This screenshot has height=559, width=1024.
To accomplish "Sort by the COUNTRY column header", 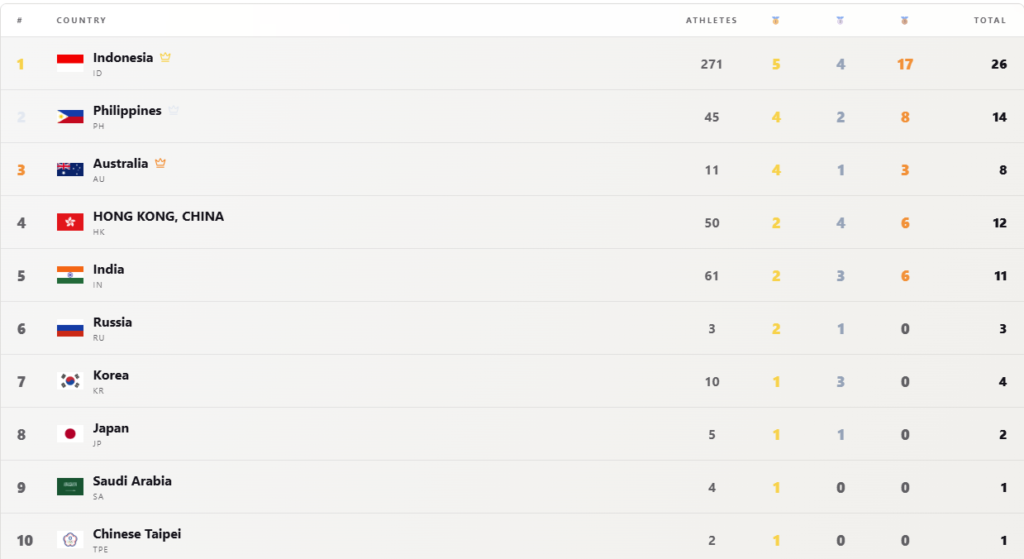I will pyautogui.click(x=81, y=20).
